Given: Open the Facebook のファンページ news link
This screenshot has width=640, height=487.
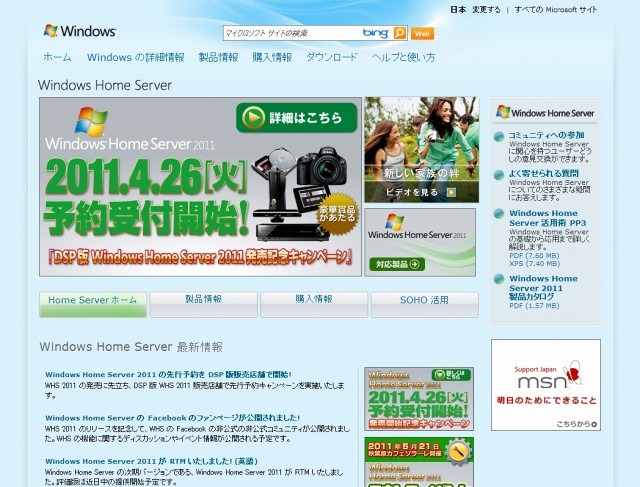Looking at the screenshot, I should click(172, 418).
